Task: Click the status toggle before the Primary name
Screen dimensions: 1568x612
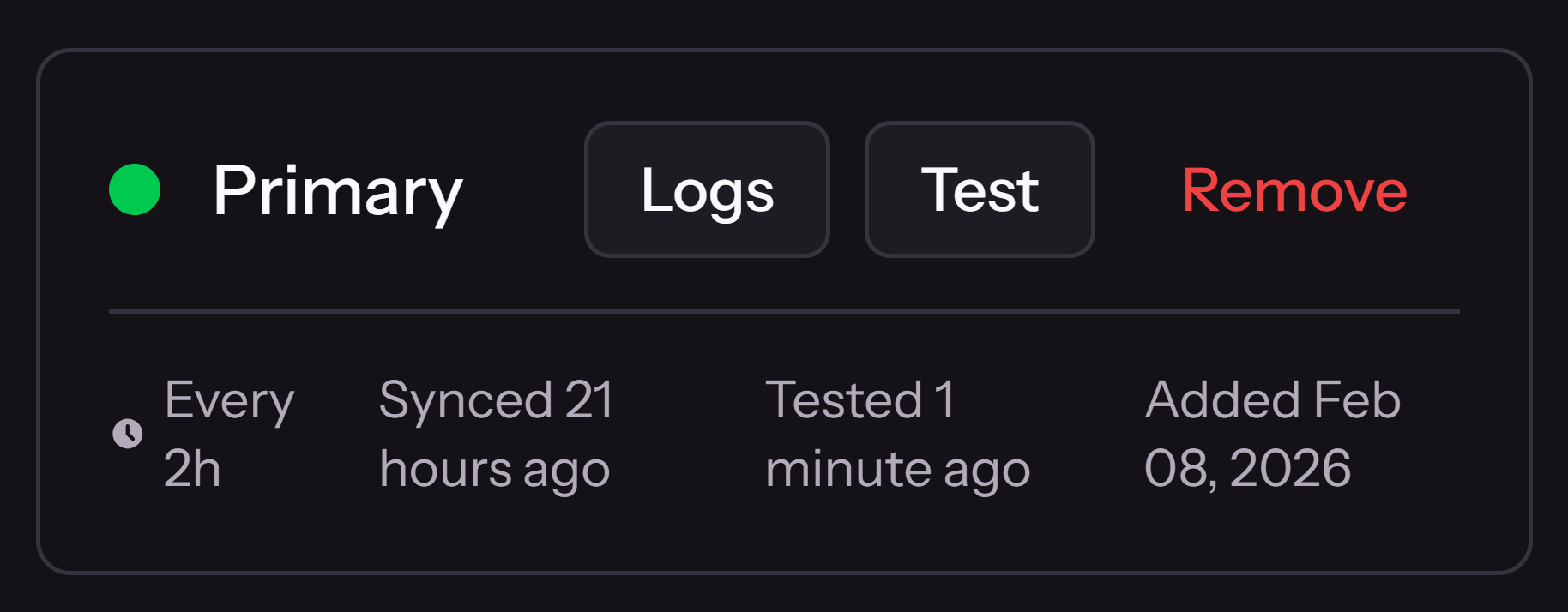Action: (x=133, y=190)
